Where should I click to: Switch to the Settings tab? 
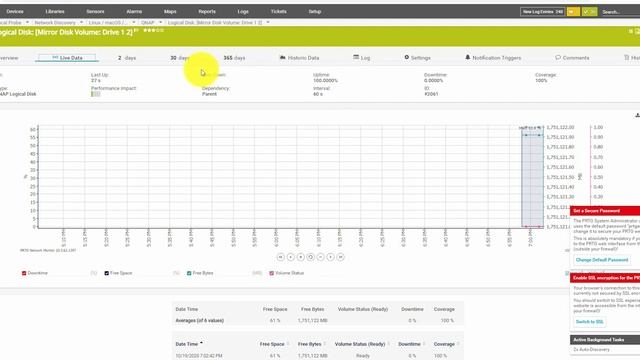click(x=418, y=58)
